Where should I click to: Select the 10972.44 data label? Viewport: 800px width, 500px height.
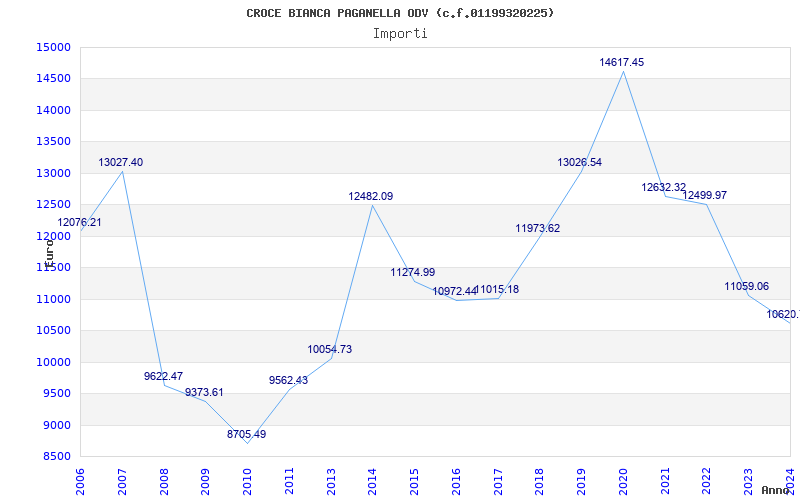455,291
